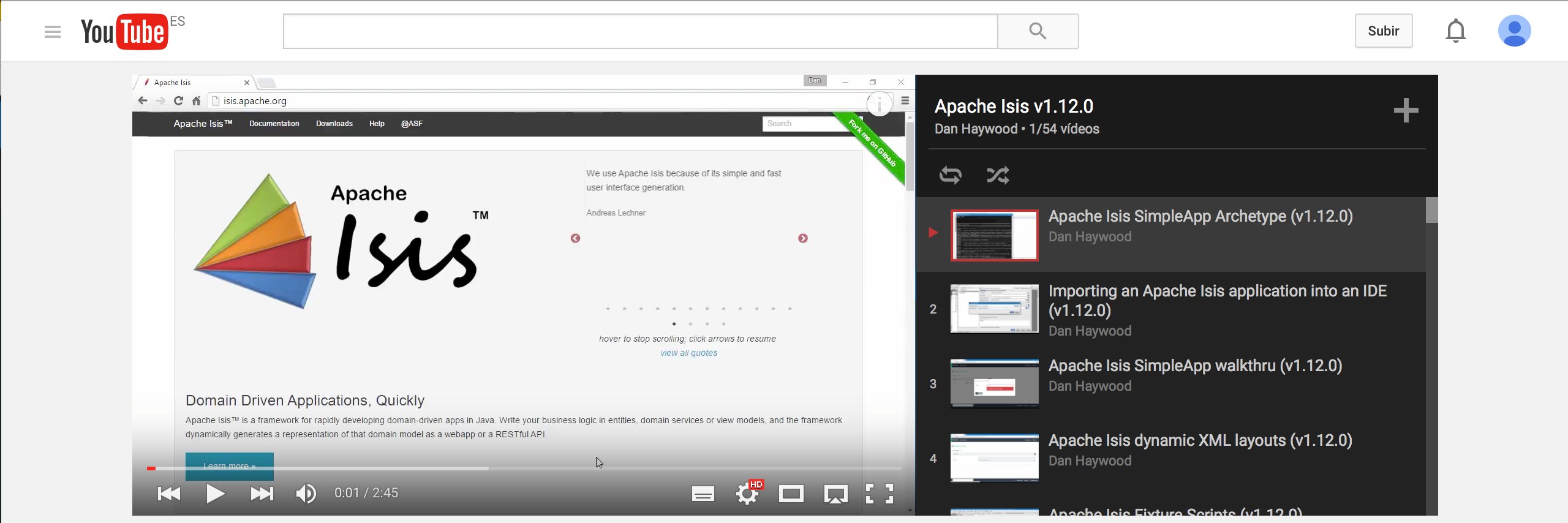
Task: Play the video
Action: (x=215, y=494)
